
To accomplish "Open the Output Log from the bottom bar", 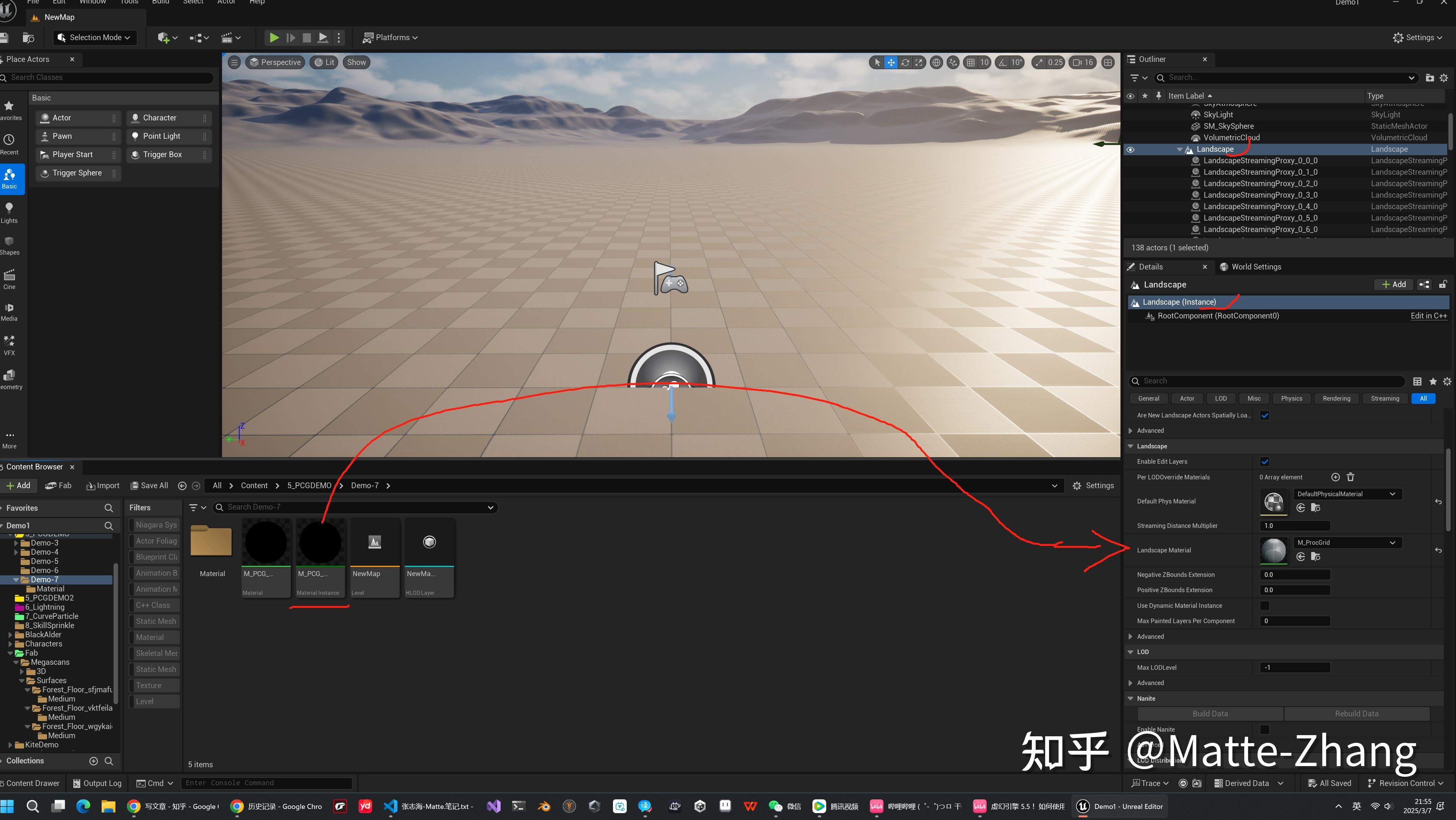I will [97, 783].
